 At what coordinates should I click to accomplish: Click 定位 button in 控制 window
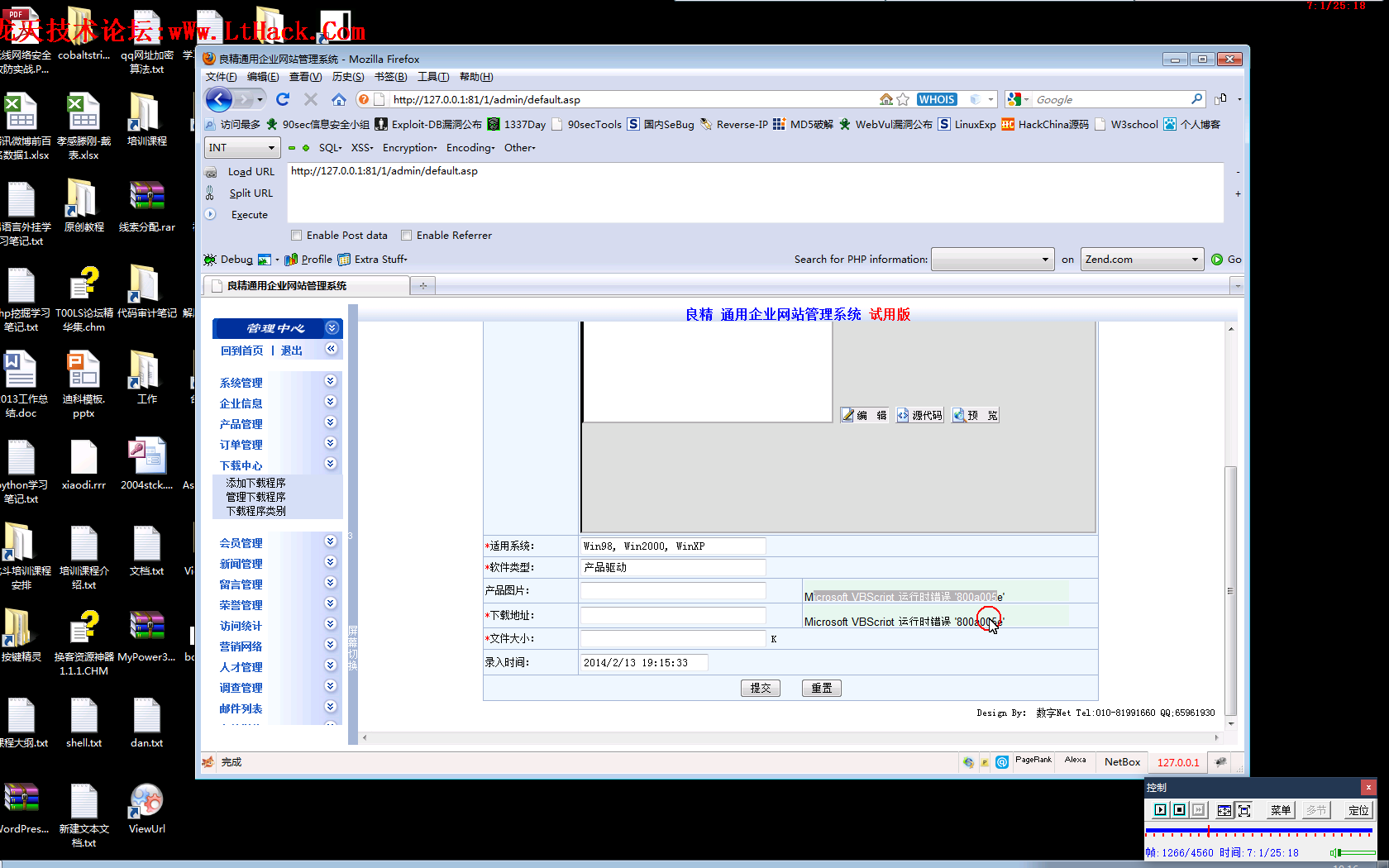coord(1358,810)
